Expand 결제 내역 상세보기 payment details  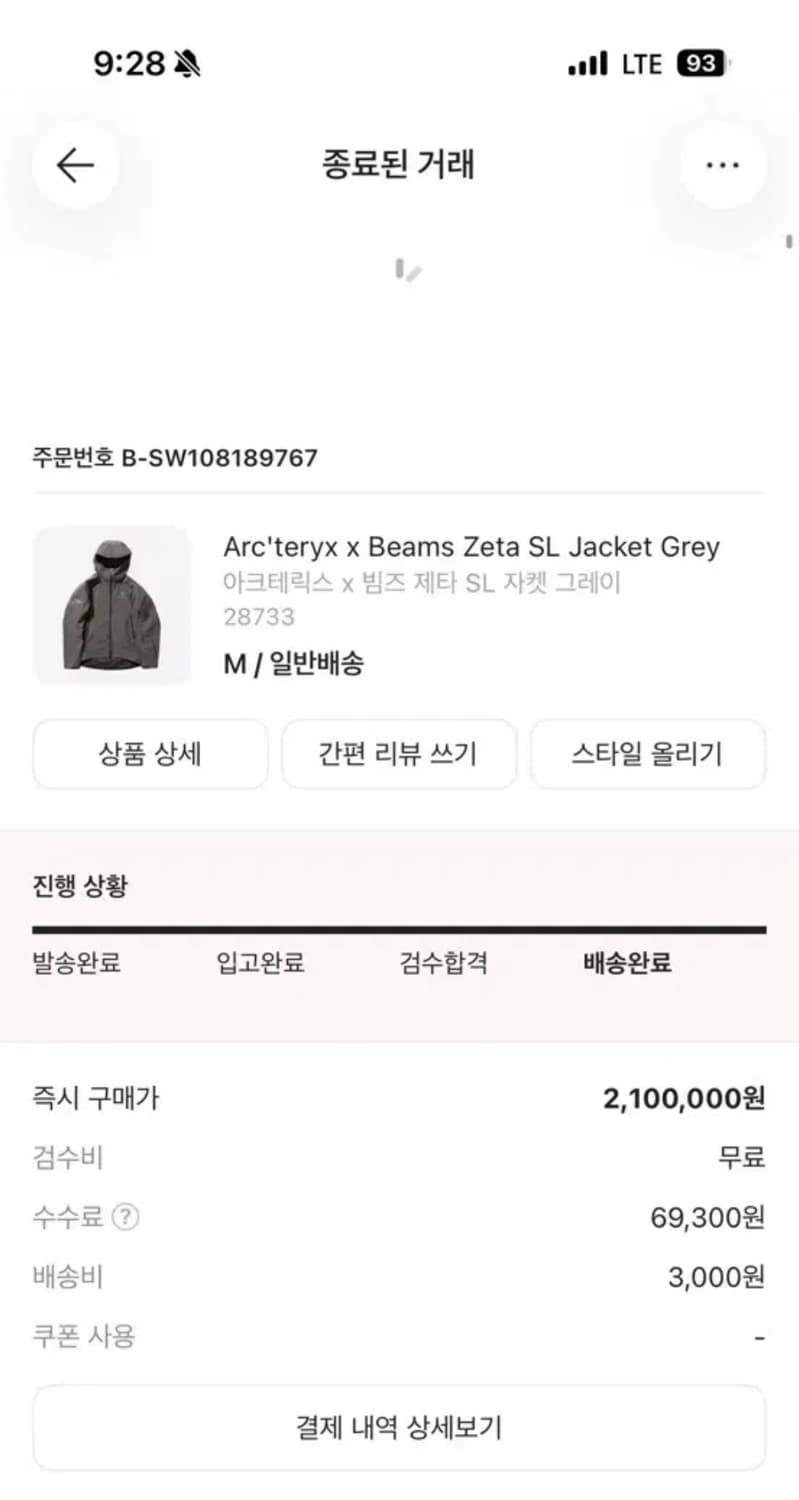click(x=399, y=1427)
